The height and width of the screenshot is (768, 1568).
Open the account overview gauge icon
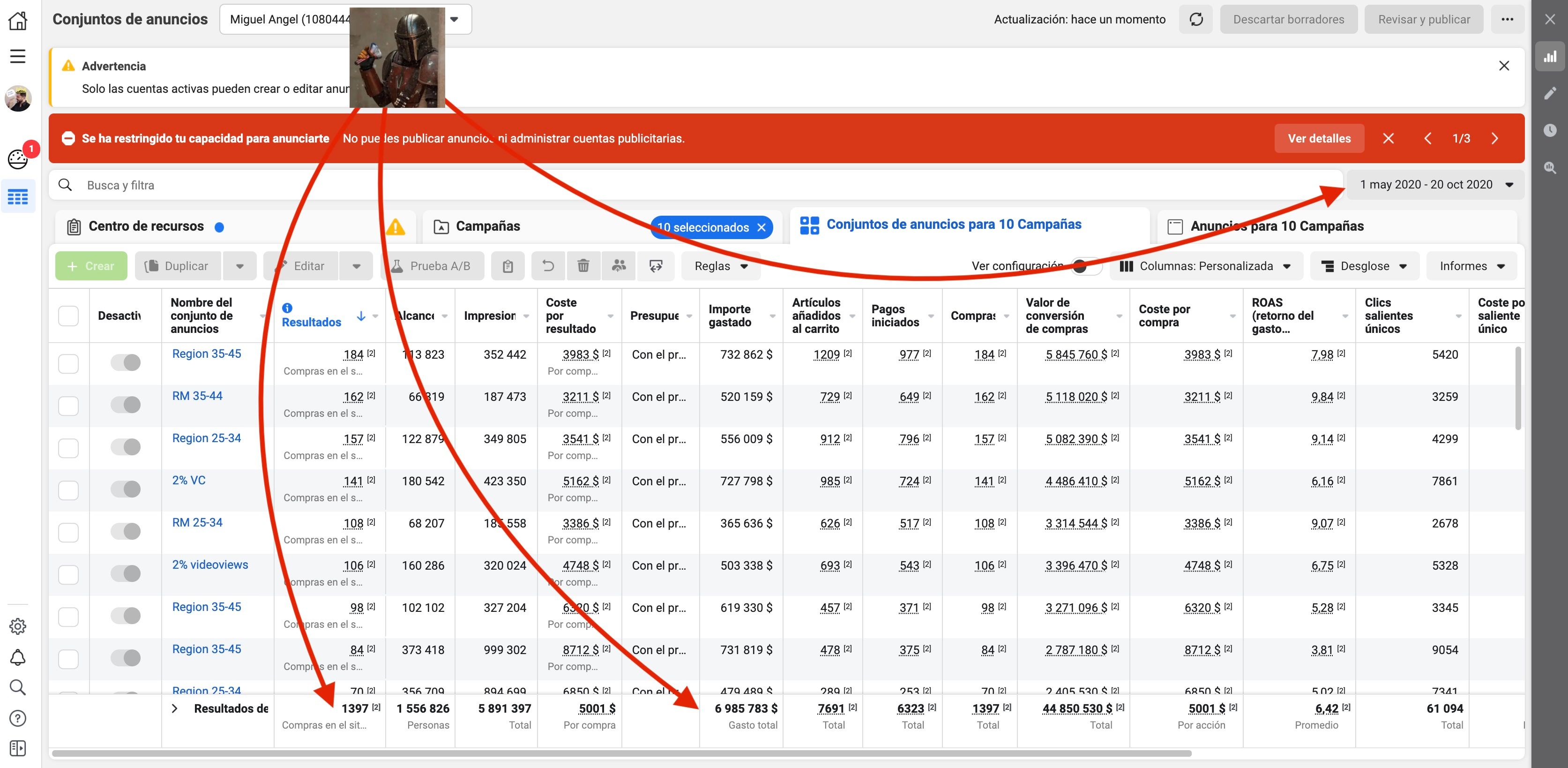[x=18, y=159]
